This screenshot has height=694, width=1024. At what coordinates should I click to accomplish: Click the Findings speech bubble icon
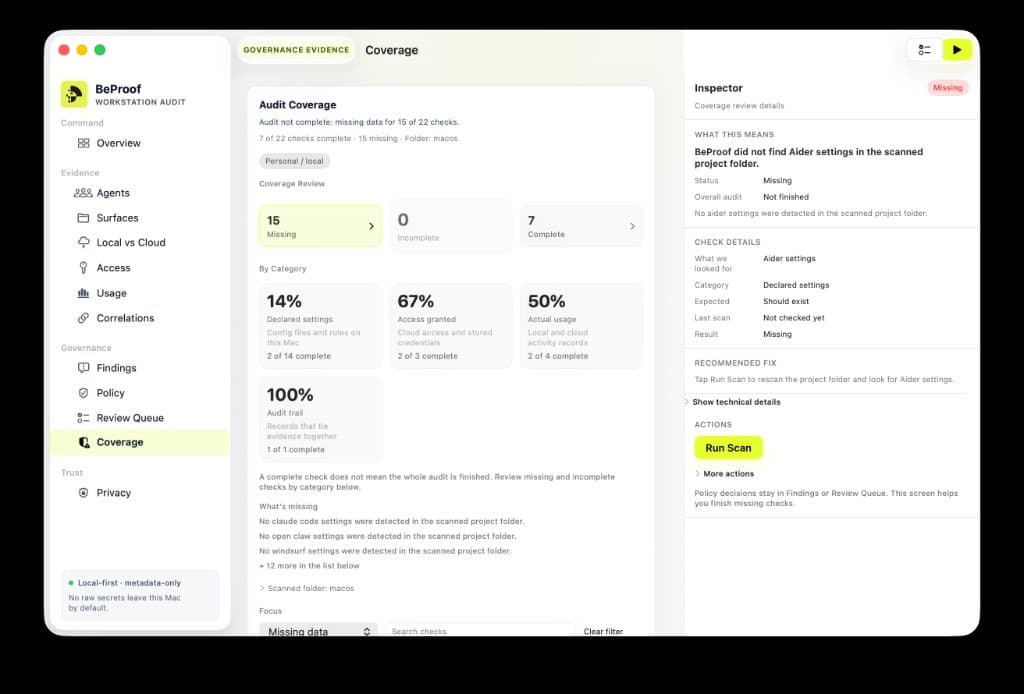point(84,368)
